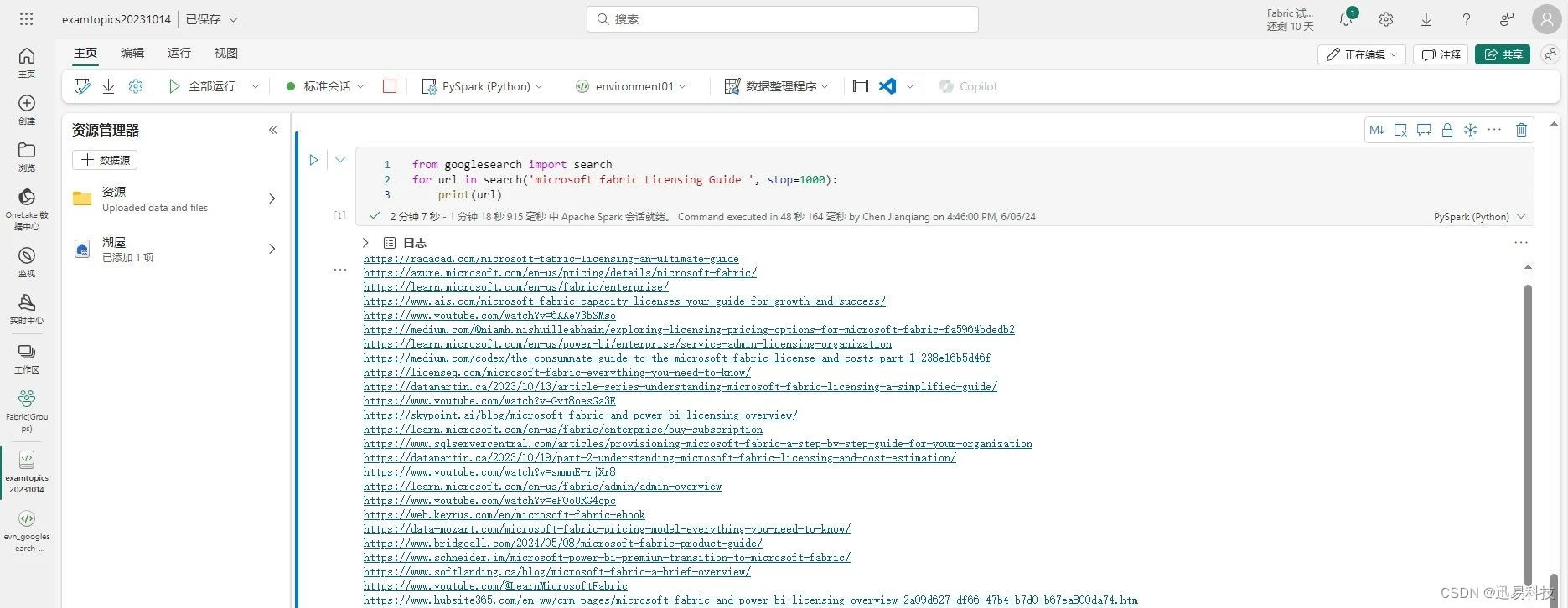The height and width of the screenshot is (608, 1568).
Task: Switch to the 主页 tab
Action: (85, 53)
